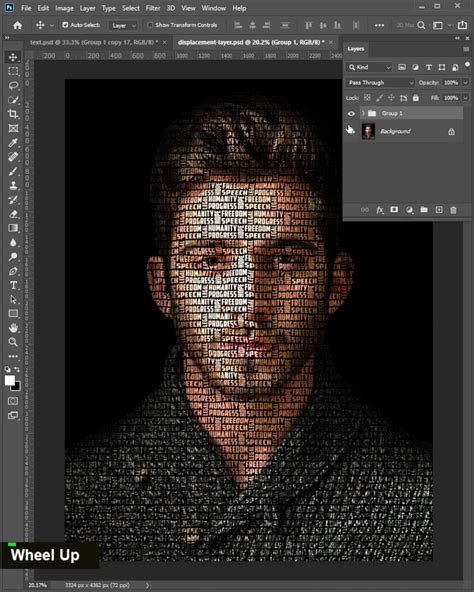Click Create new layer icon
Screen dimensions: 474x592
(439, 210)
